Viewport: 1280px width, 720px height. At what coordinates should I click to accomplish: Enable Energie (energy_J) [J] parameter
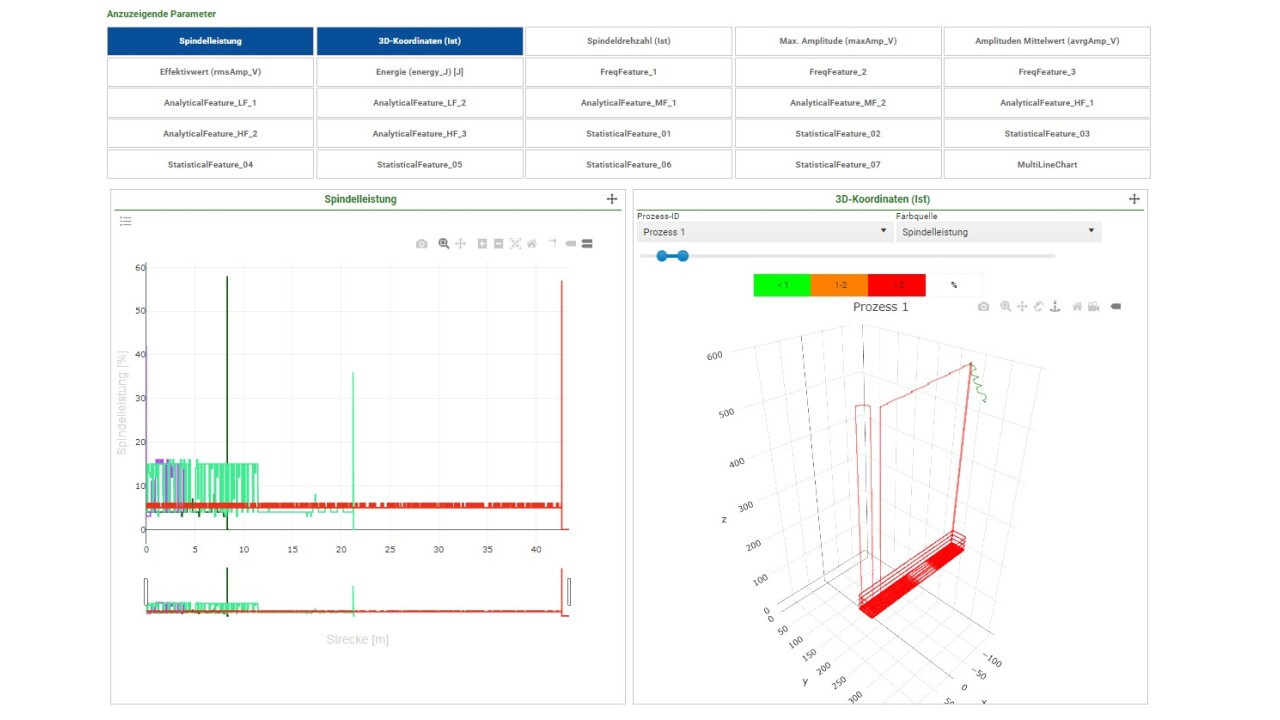click(x=420, y=72)
